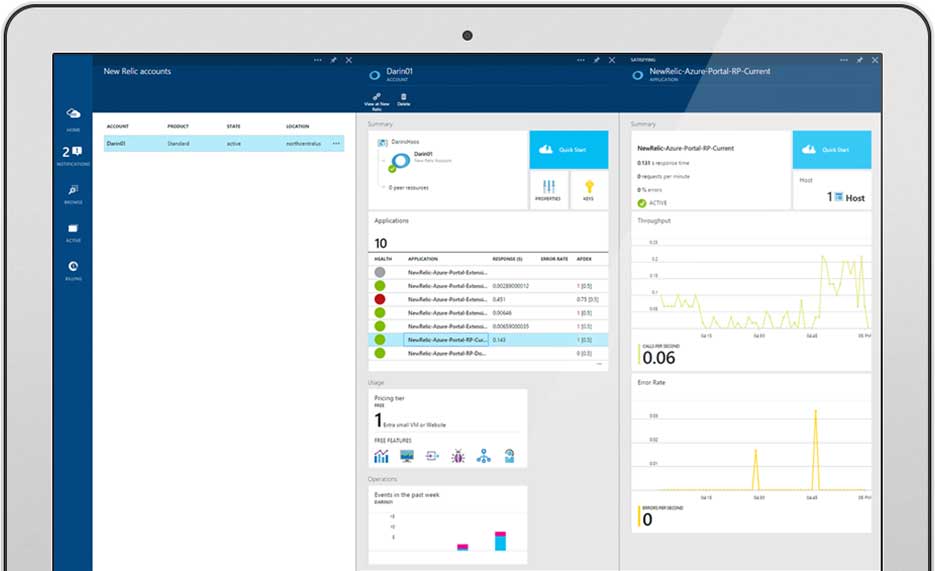Click the APDEX column header

pyautogui.click(x=584, y=259)
